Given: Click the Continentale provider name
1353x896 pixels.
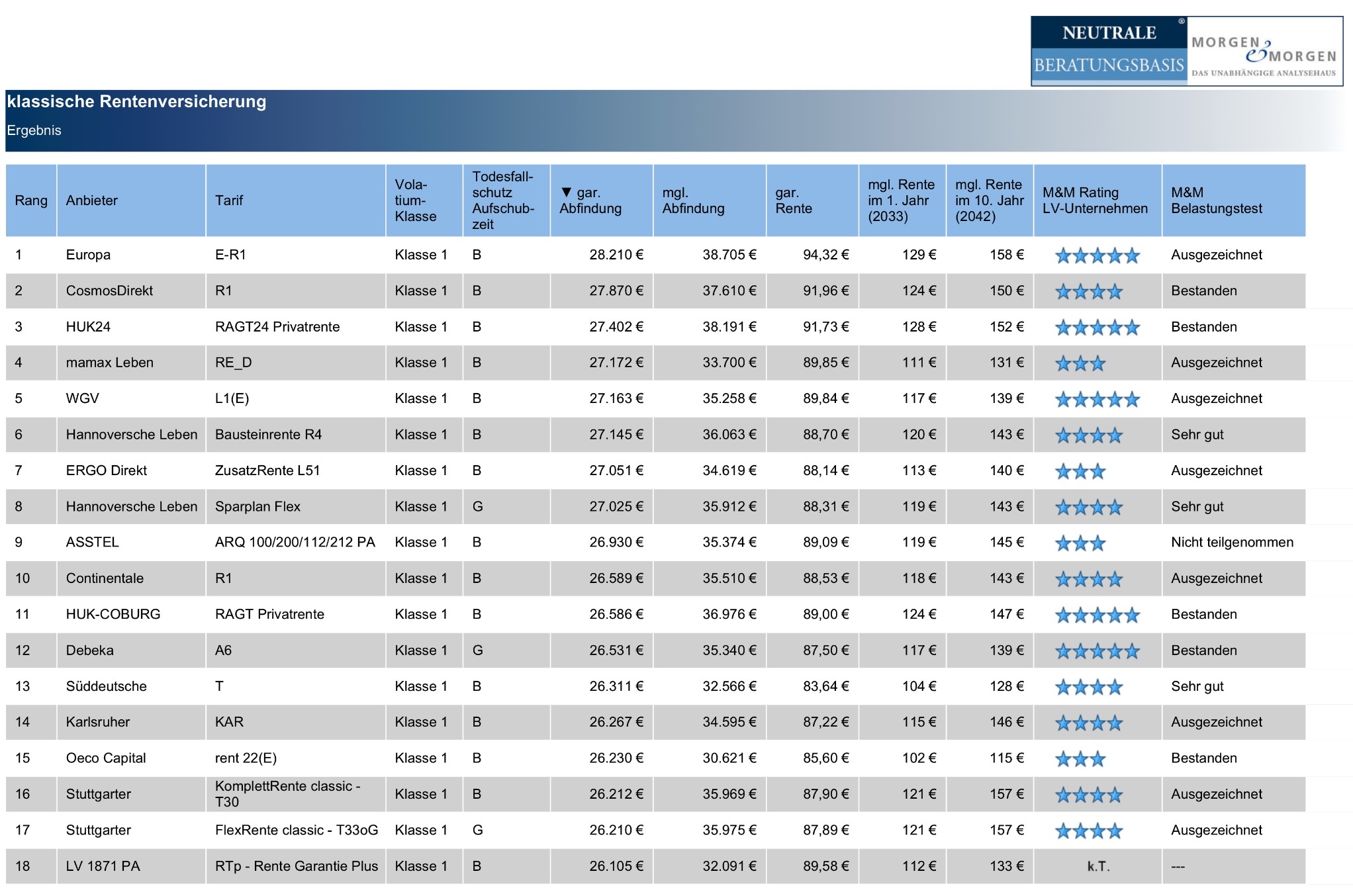Looking at the screenshot, I should tap(105, 578).
